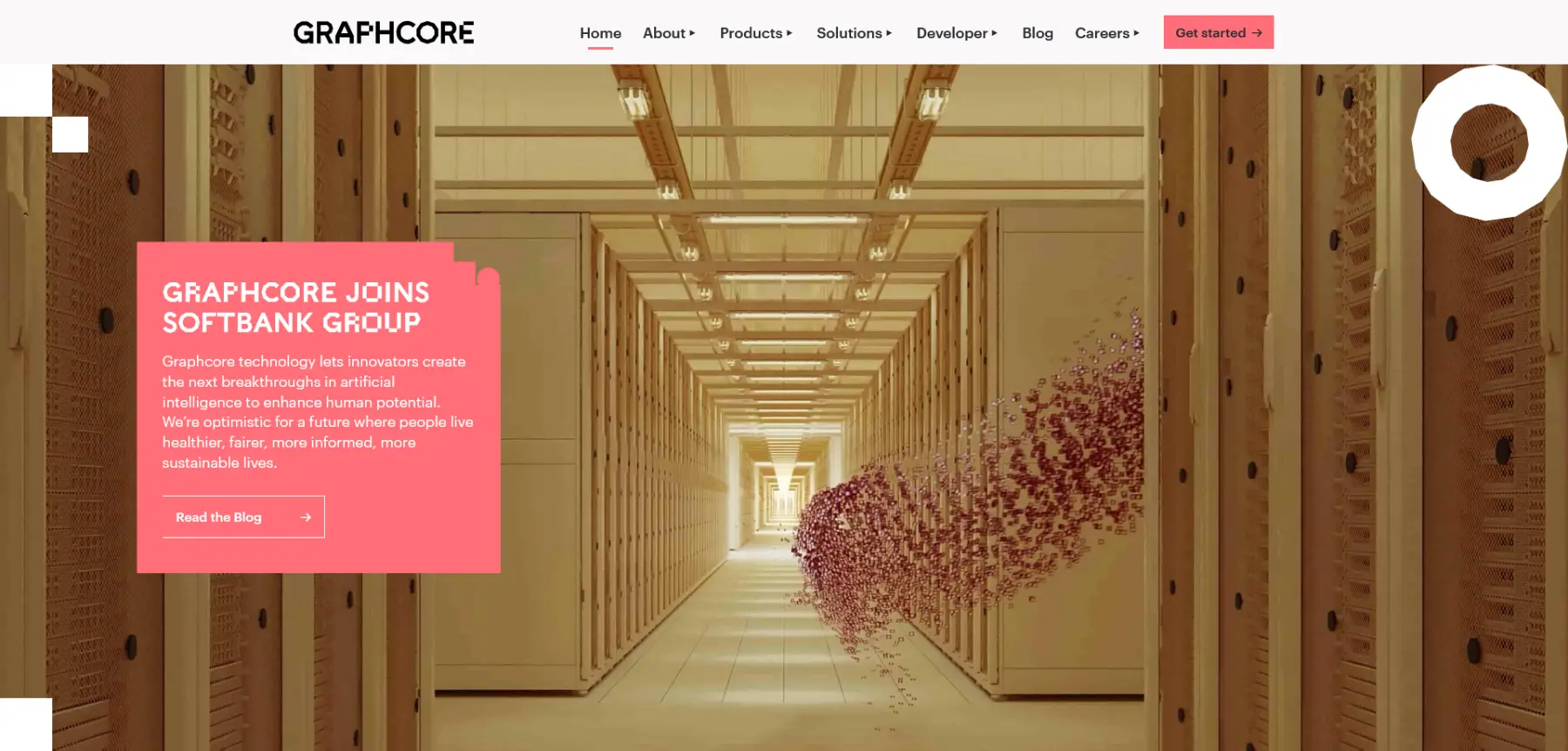This screenshot has width=1568, height=751.
Task: Click the hero paragraph about Graphcore technology
Action: tap(317, 412)
